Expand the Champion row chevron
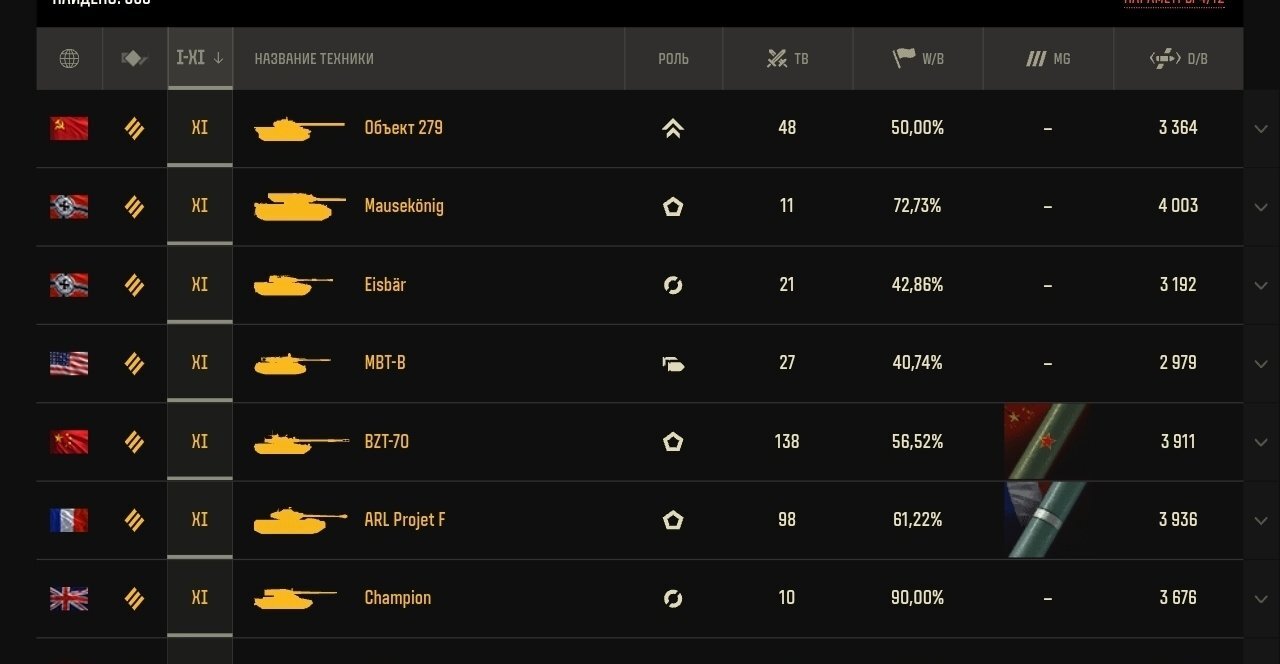The width and height of the screenshot is (1280, 664). (x=1260, y=599)
